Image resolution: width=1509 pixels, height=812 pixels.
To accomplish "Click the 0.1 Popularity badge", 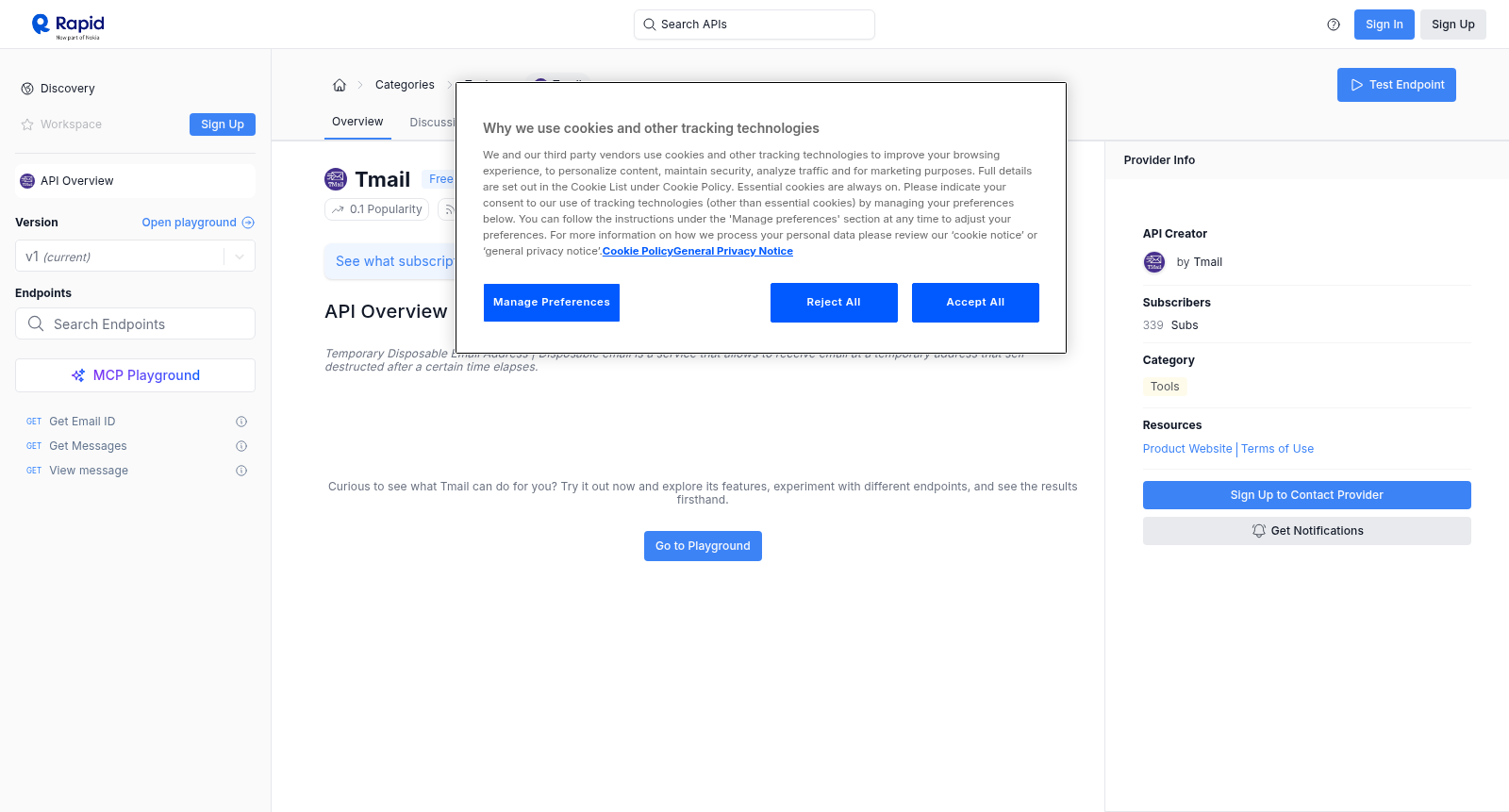I will pos(376,209).
